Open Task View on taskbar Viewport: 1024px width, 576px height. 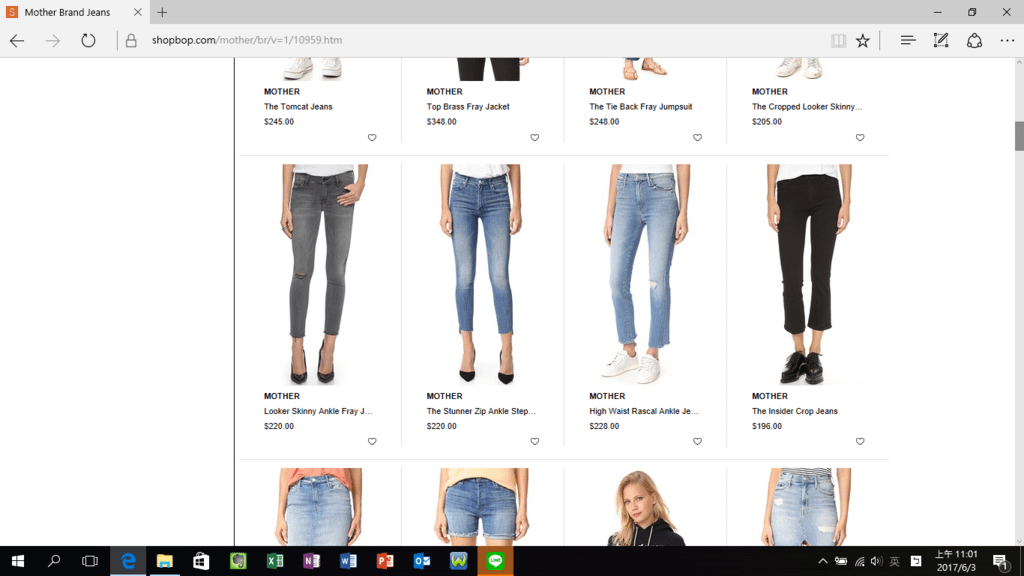(90, 561)
